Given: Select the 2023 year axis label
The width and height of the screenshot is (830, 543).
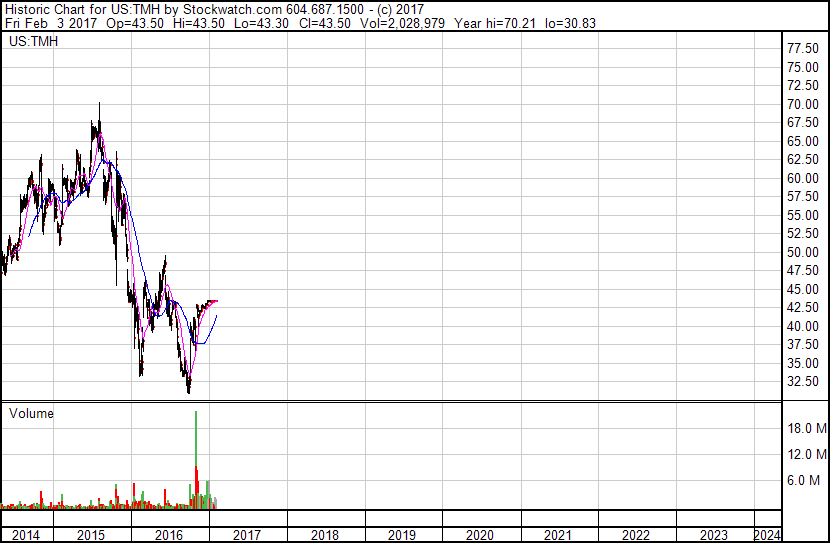Looking at the screenshot, I should 714,535.
